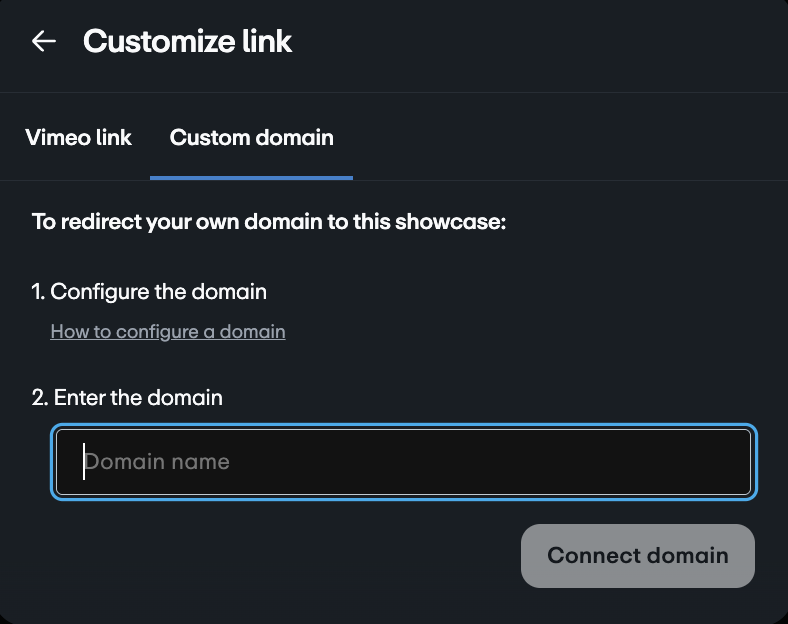
Task: Click the underlined configure-a-domain help text
Action: pos(168,332)
